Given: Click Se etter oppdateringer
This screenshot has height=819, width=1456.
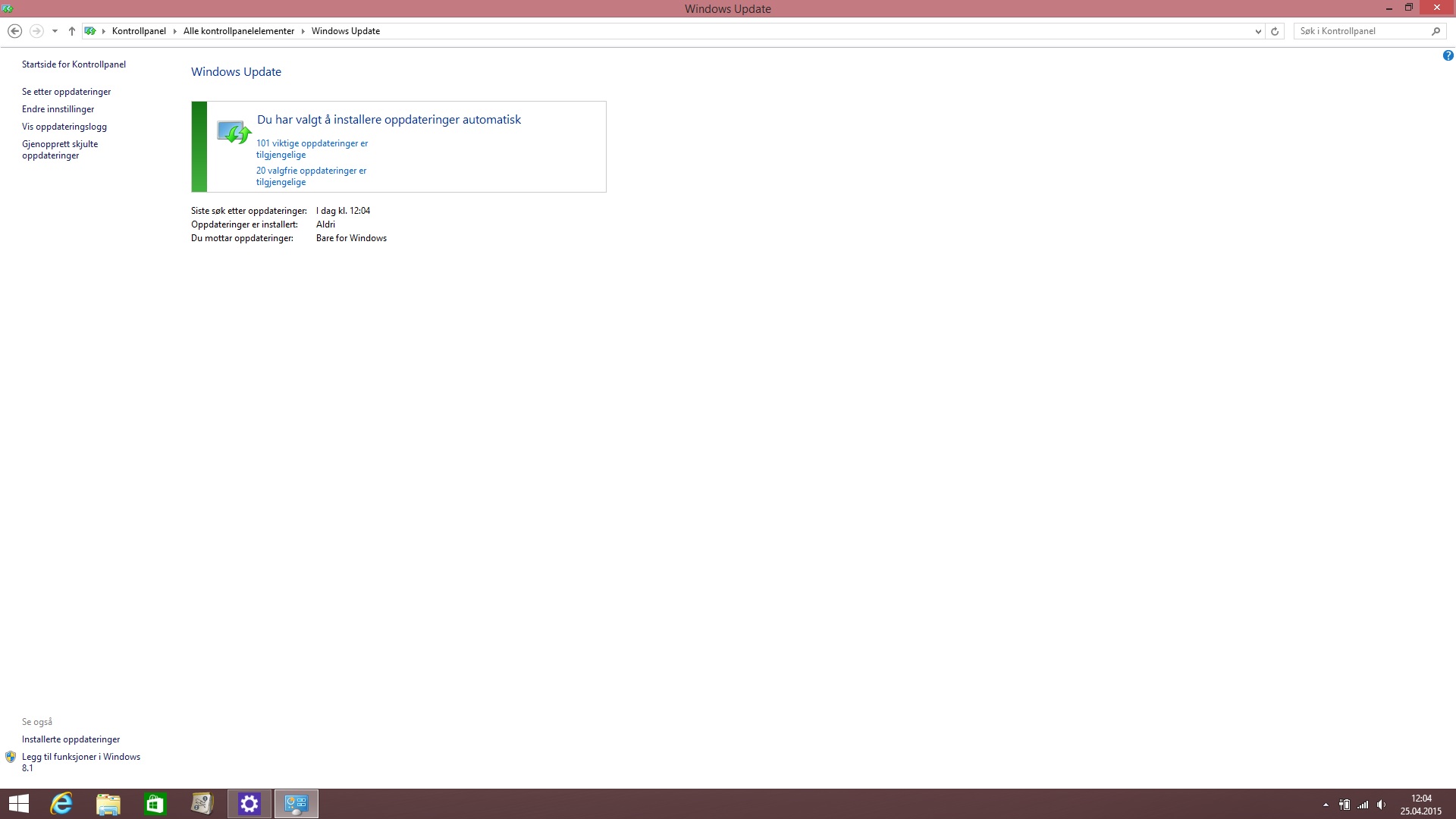Looking at the screenshot, I should pos(66,92).
